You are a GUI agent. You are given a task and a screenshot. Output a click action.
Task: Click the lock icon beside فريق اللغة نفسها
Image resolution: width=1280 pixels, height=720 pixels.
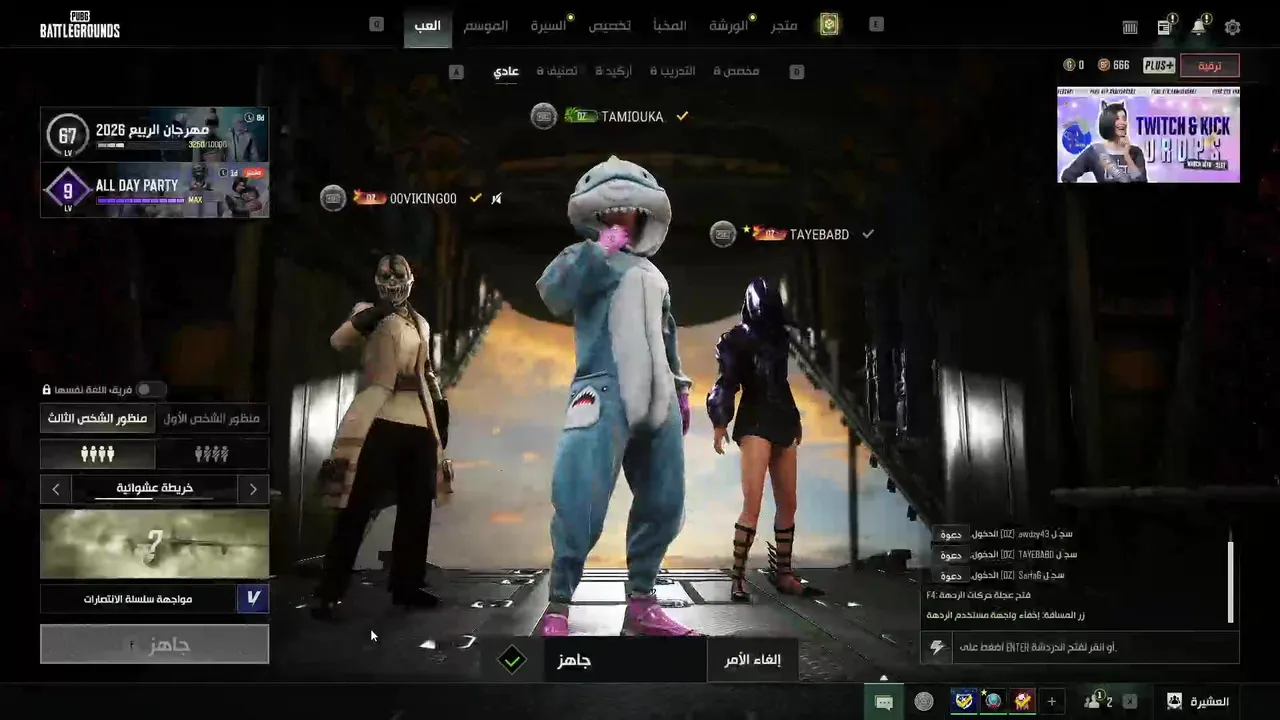46,389
